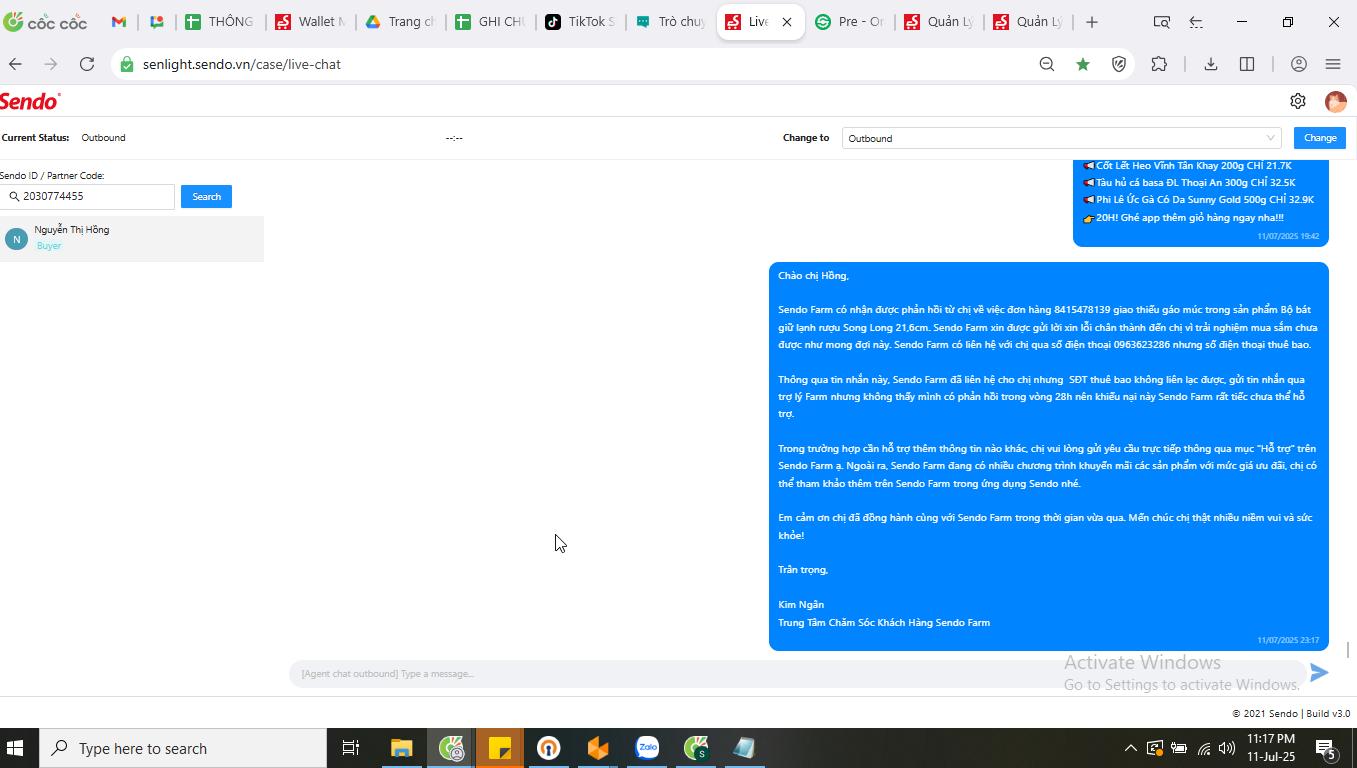Click the 11/07/2025 19:42 timestamp

tap(1289, 236)
